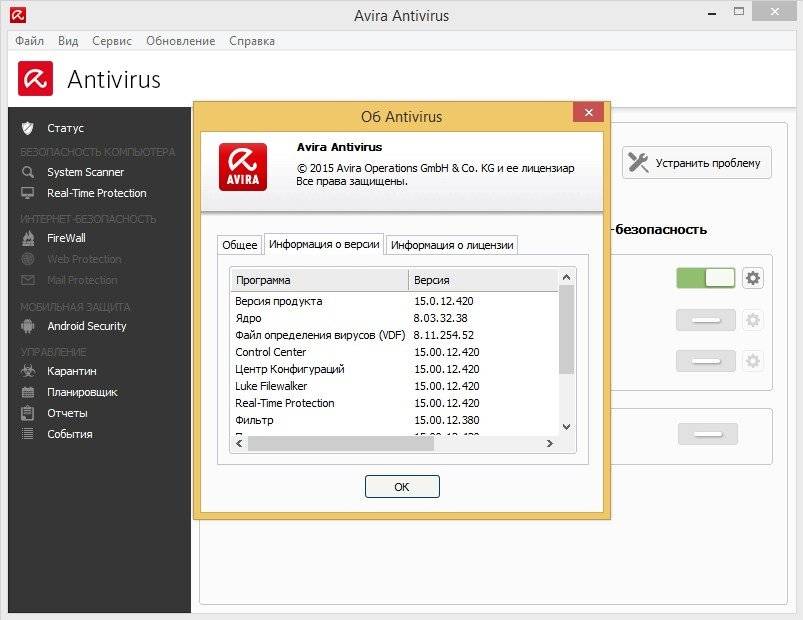
Task: Open FireWall in sidebar
Action: pyautogui.click(x=67, y=238)
